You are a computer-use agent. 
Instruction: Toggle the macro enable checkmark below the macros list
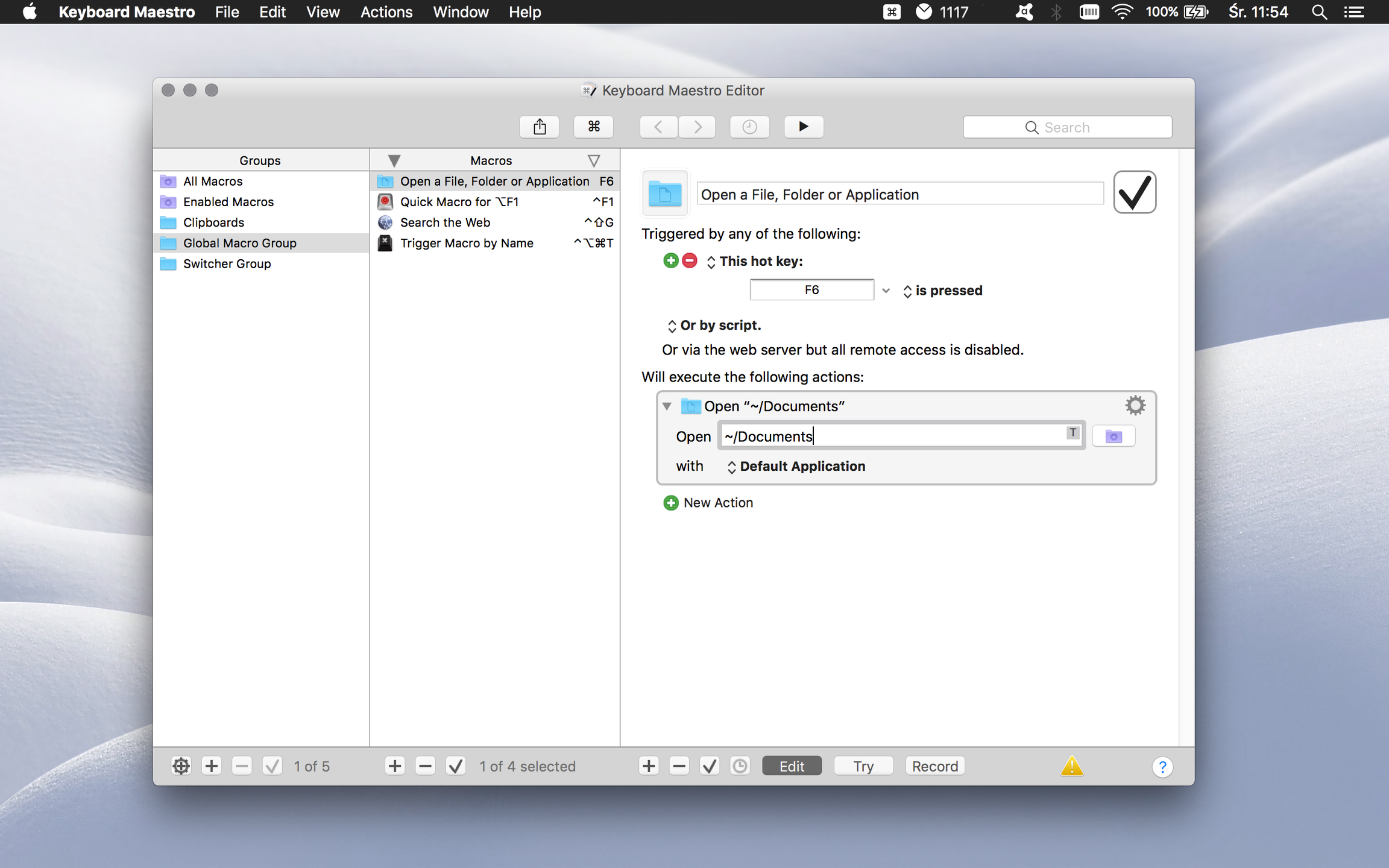456,766
